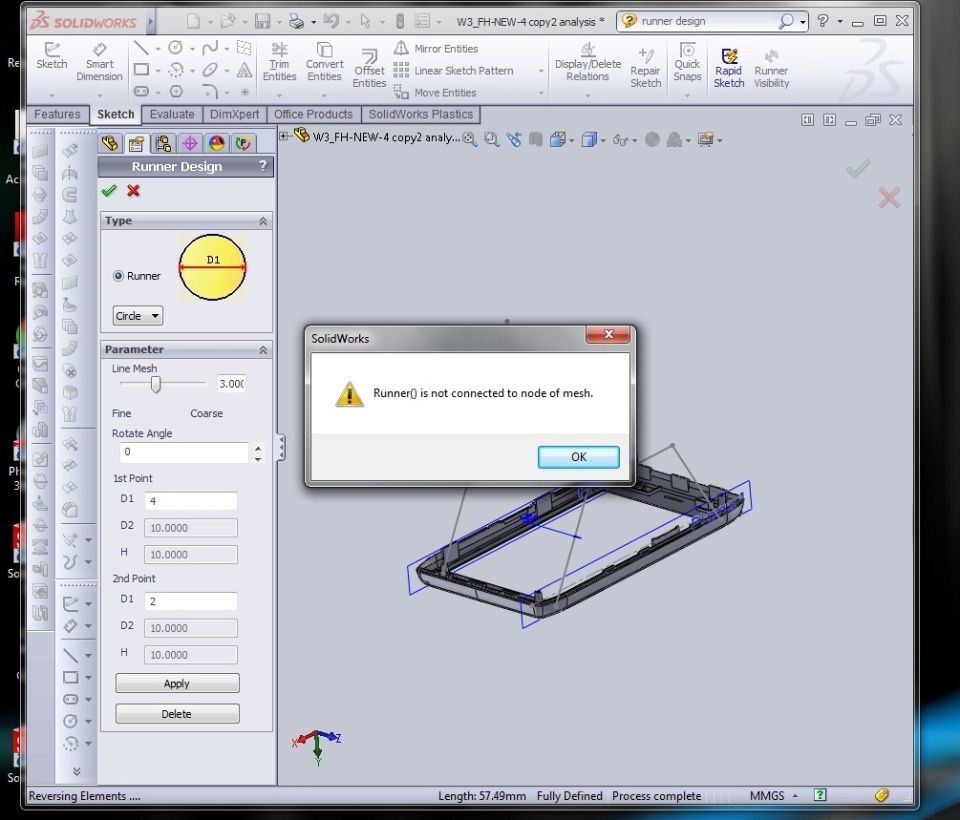Open the FeatureManager design tree tab icon
Viewport: 960px width, 820px height.
110,143
